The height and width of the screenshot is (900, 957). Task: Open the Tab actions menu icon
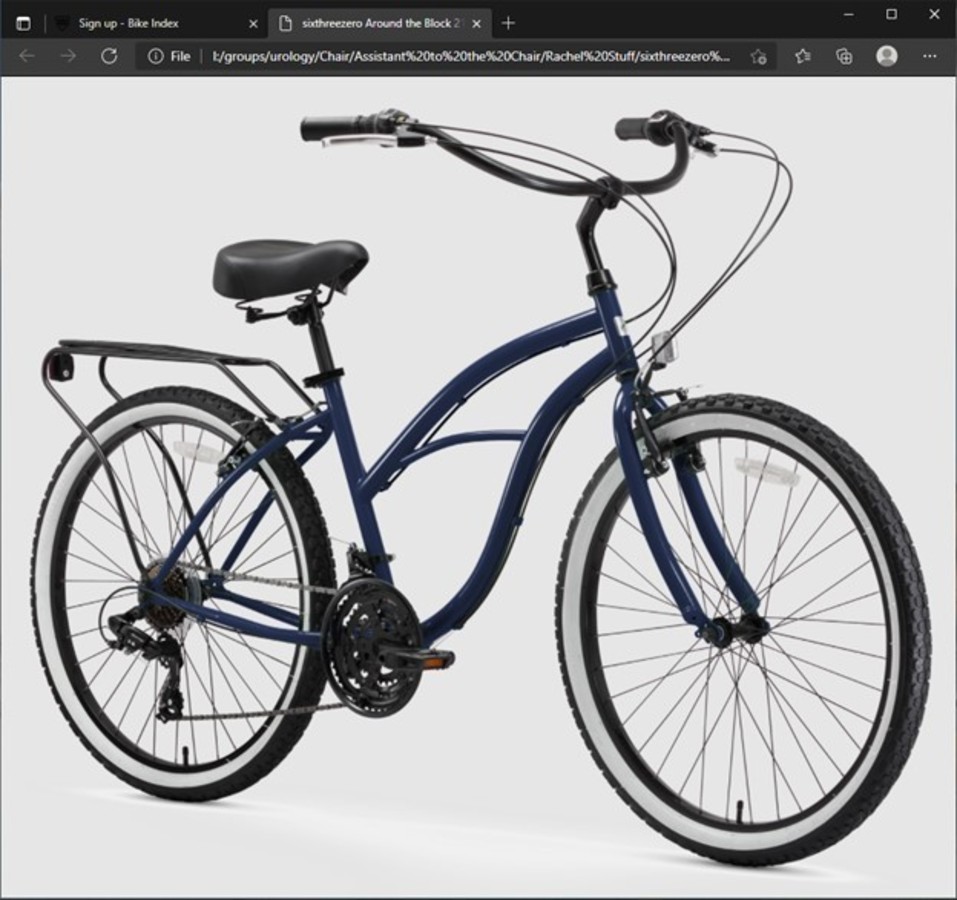coord(22,22)
